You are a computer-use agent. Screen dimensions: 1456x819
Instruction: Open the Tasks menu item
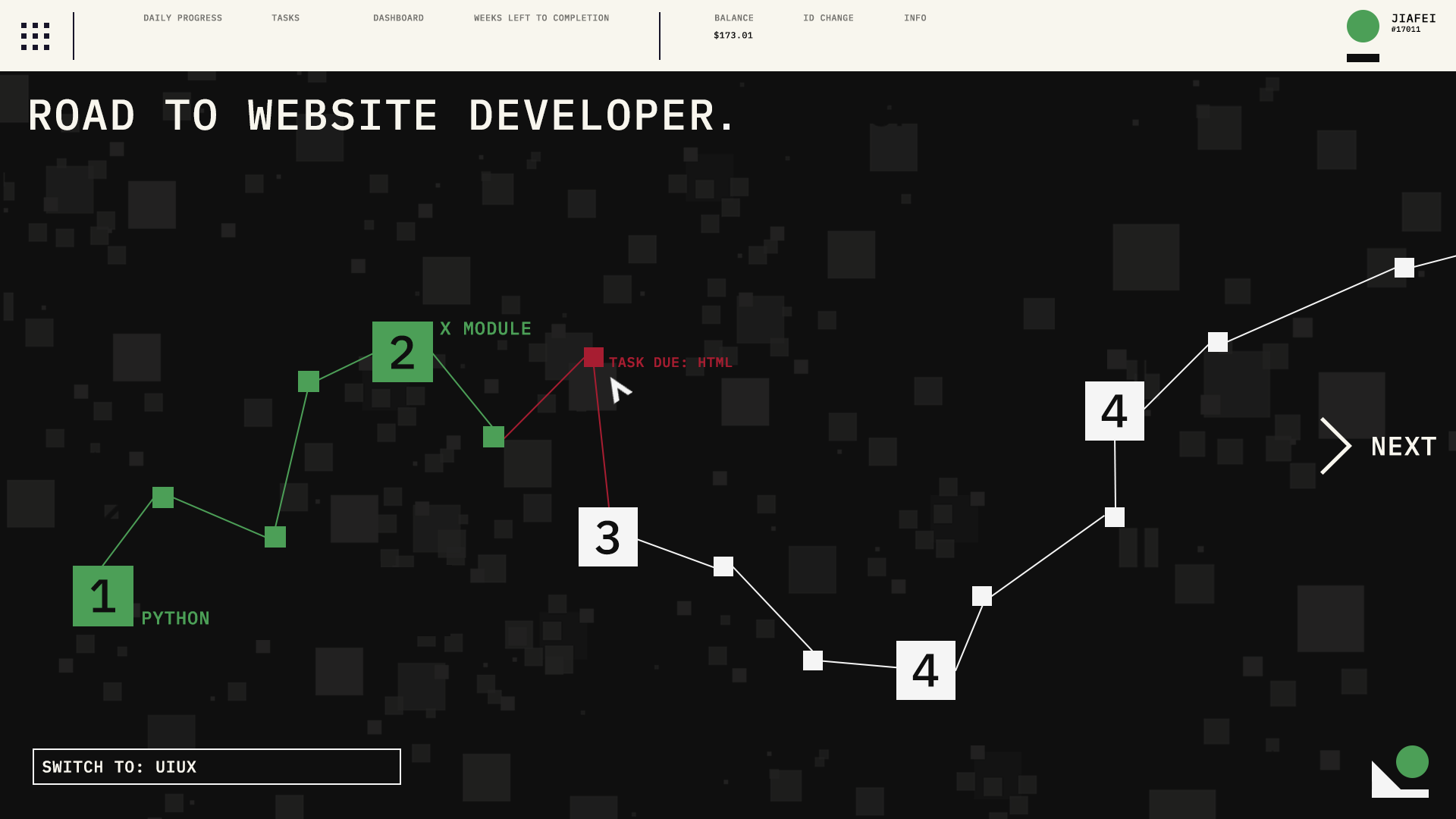285,18
